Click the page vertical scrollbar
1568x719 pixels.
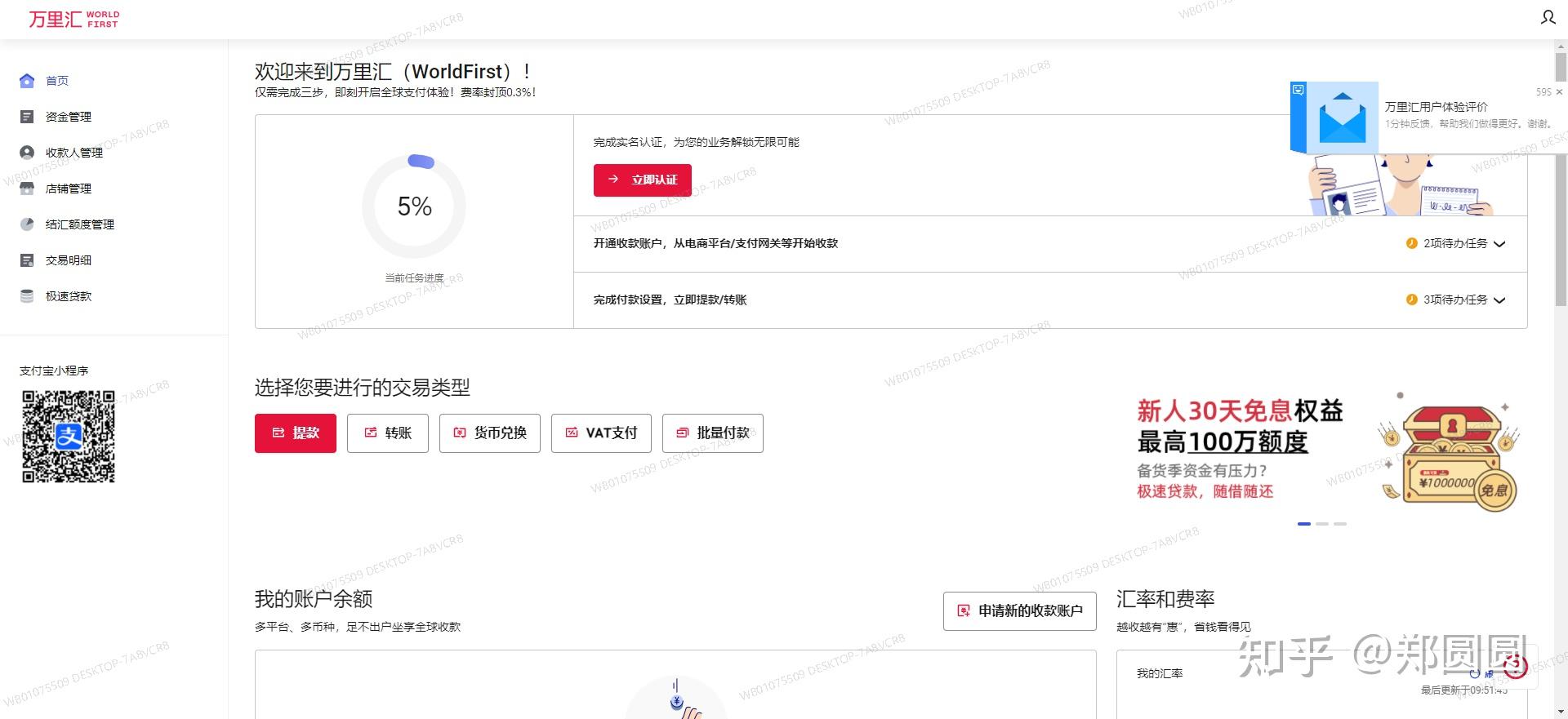coord(1561,180)
